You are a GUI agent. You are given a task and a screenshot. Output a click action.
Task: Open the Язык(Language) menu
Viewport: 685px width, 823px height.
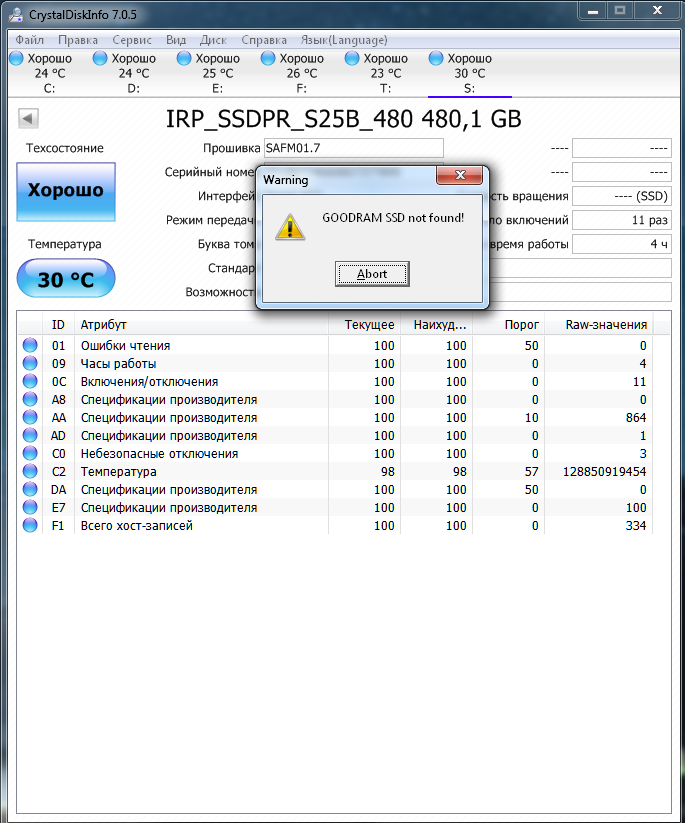coord(344,40)
